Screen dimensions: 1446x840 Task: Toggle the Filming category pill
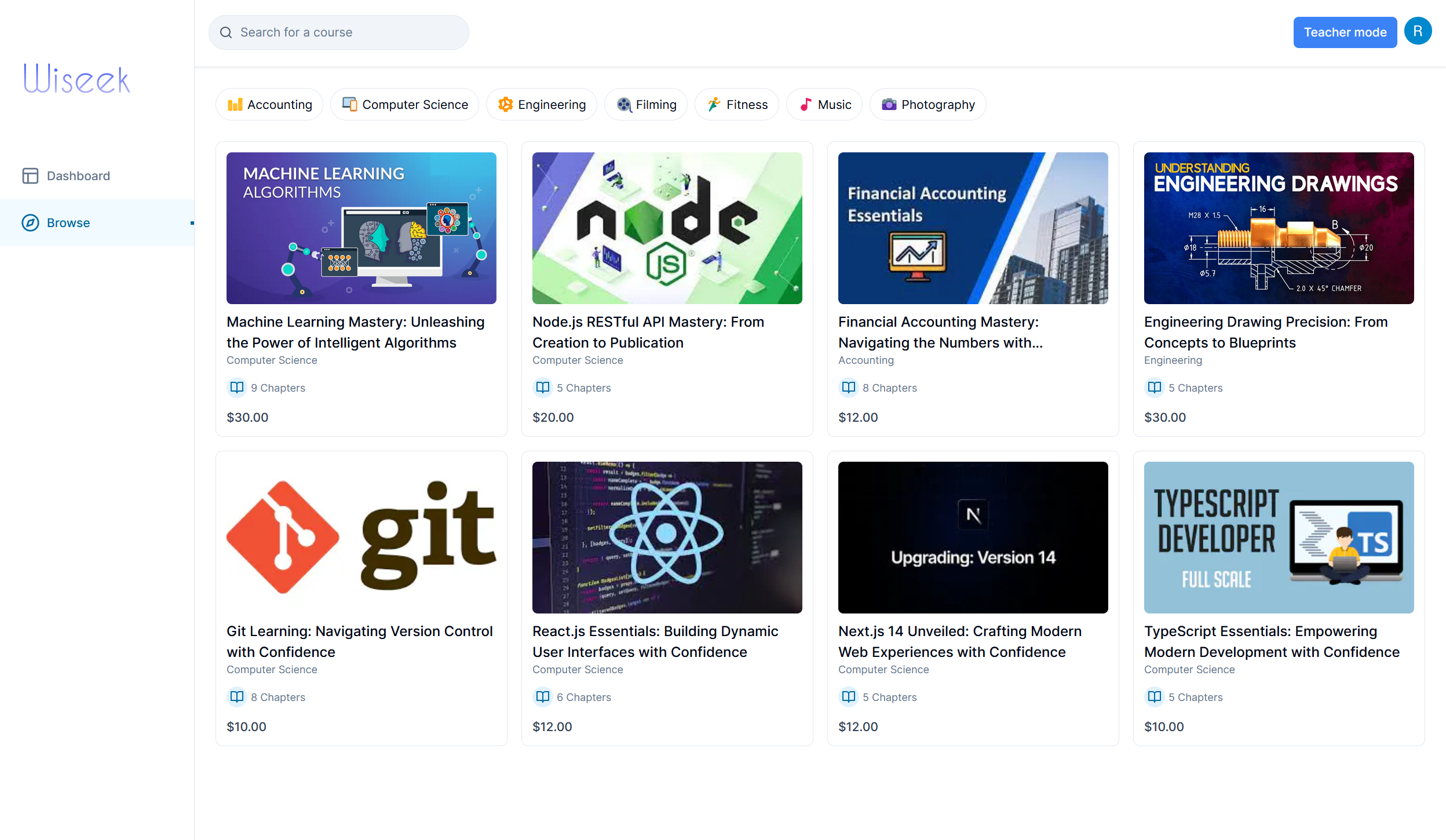pyautogui.click(x=645, y=104)
